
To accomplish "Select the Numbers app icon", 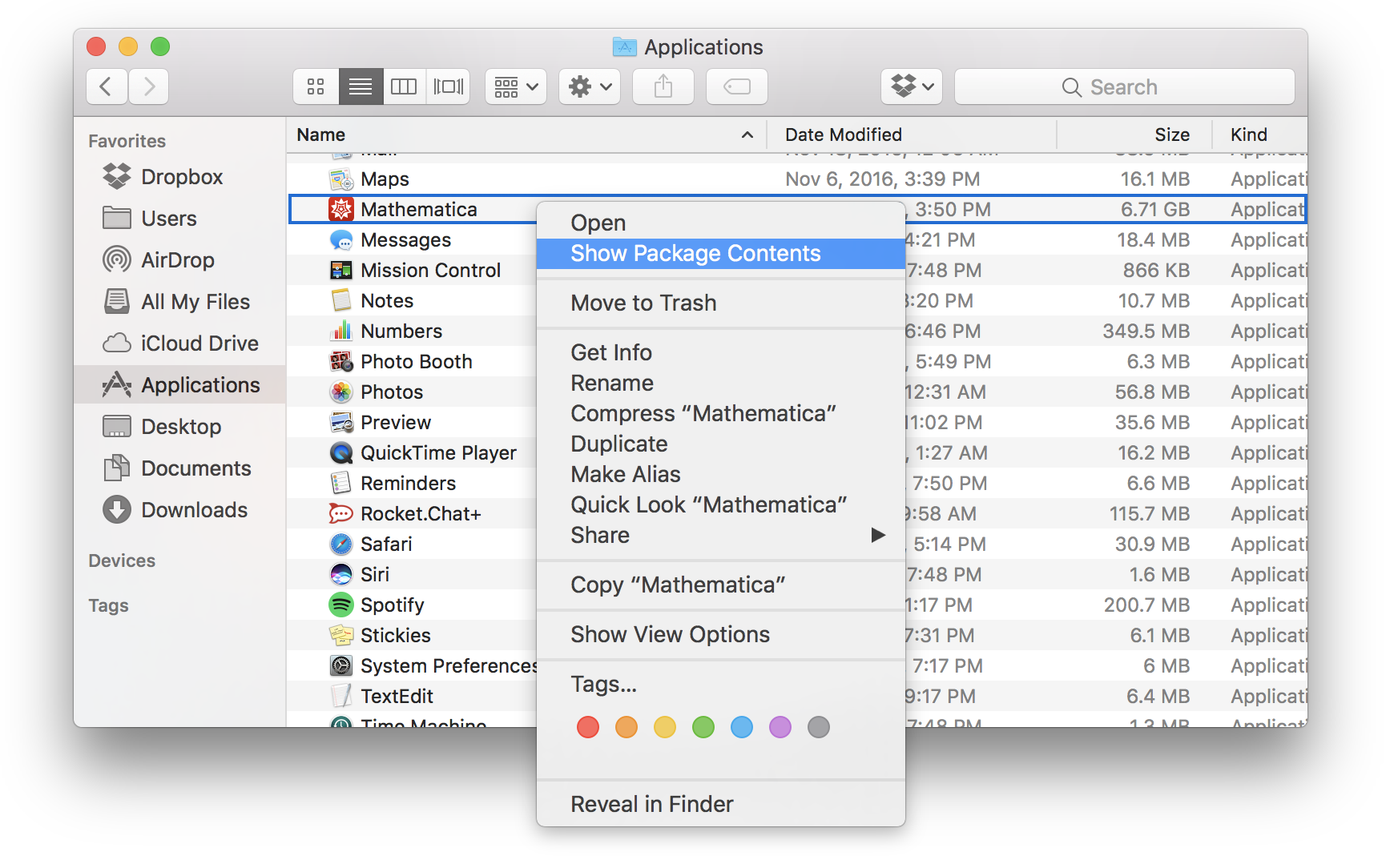I will coord(341,331).
